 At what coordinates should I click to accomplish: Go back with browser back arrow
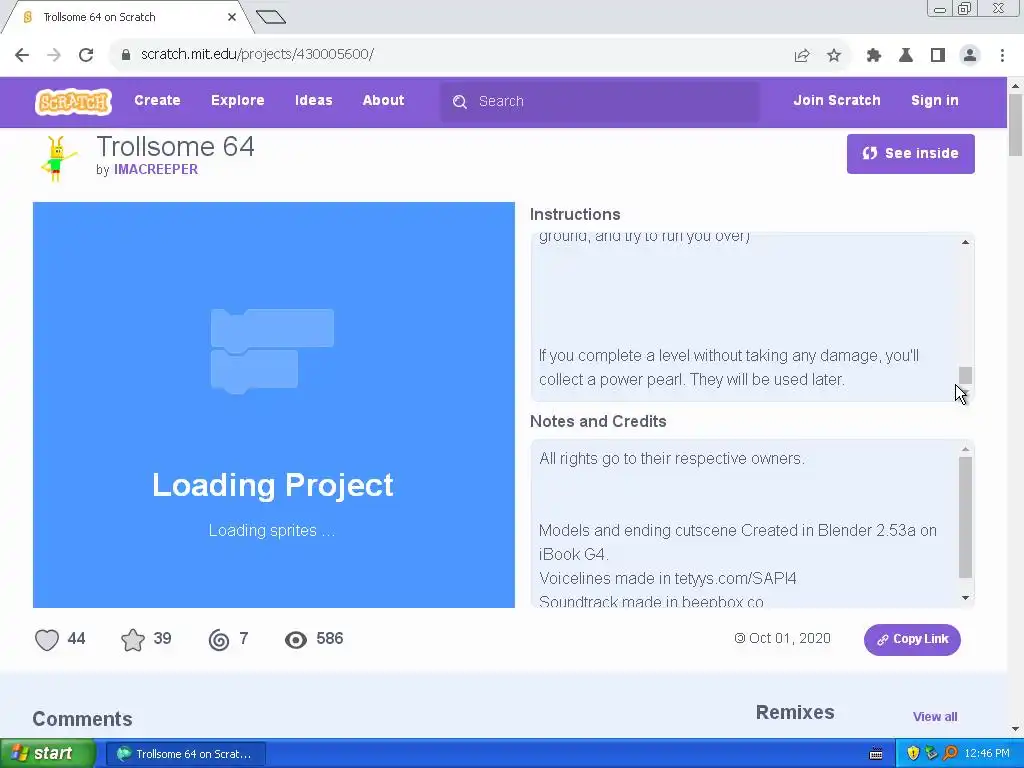click(22, 55)
